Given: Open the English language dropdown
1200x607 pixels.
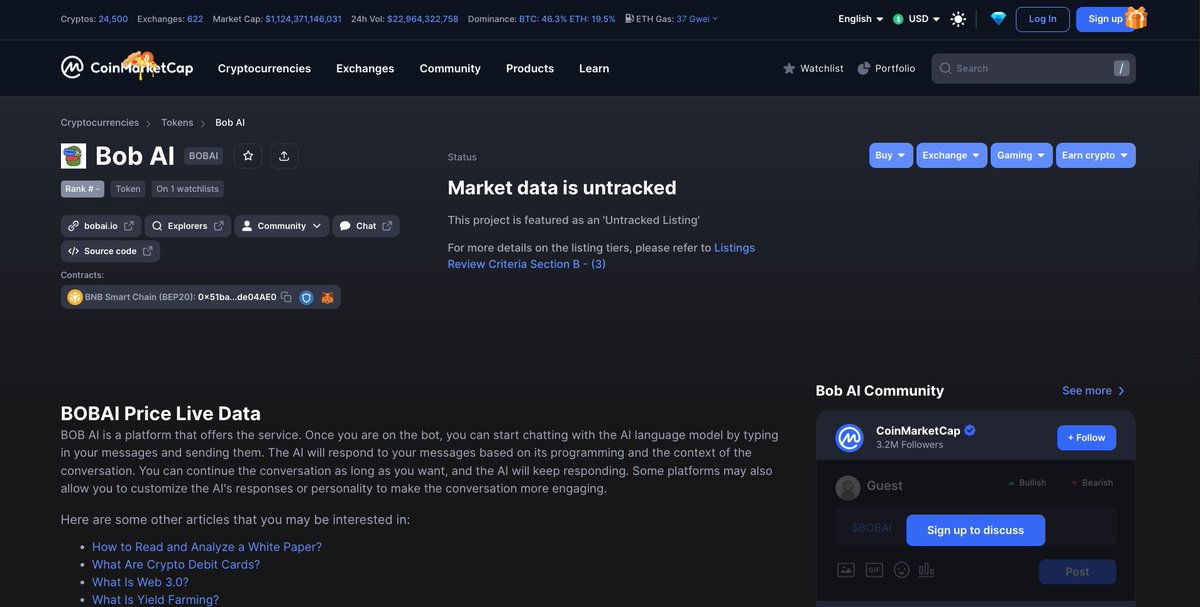Looking at the screenshot, I should [861, 19].
